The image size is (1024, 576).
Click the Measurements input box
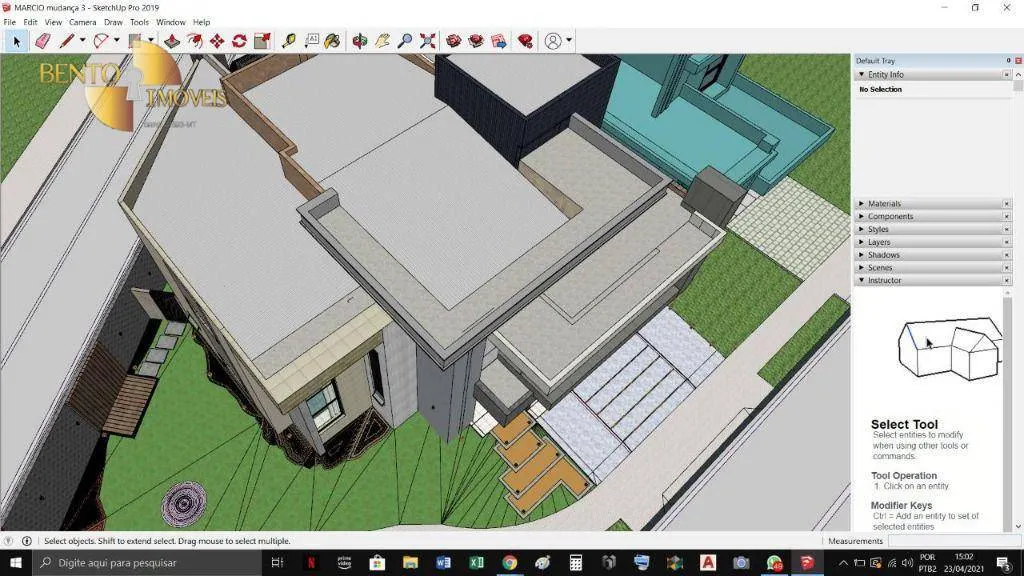pos(955,541)
